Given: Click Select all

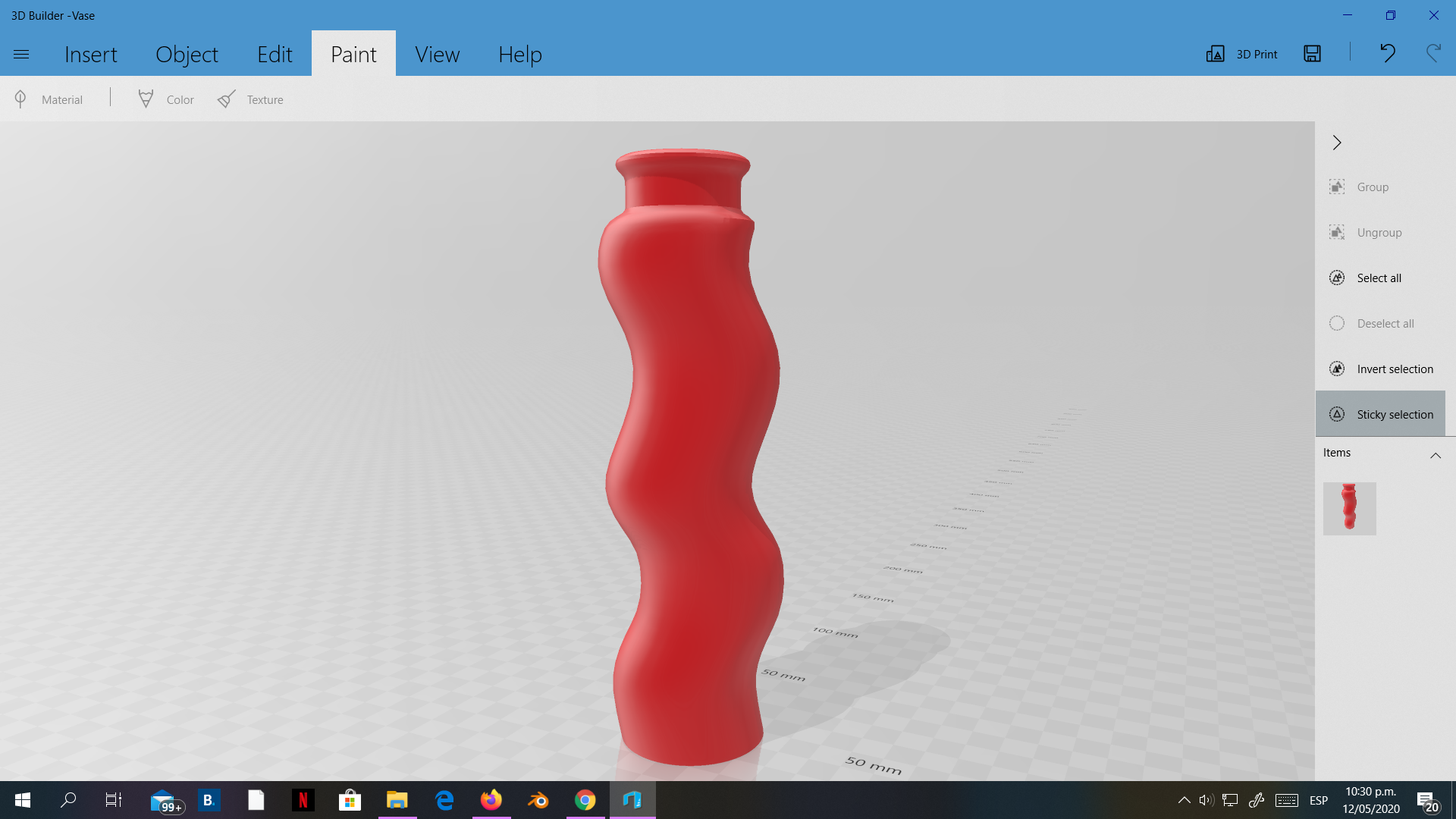Looking at the screenshot, I should pyautogui.click(x=1365, y=278).
